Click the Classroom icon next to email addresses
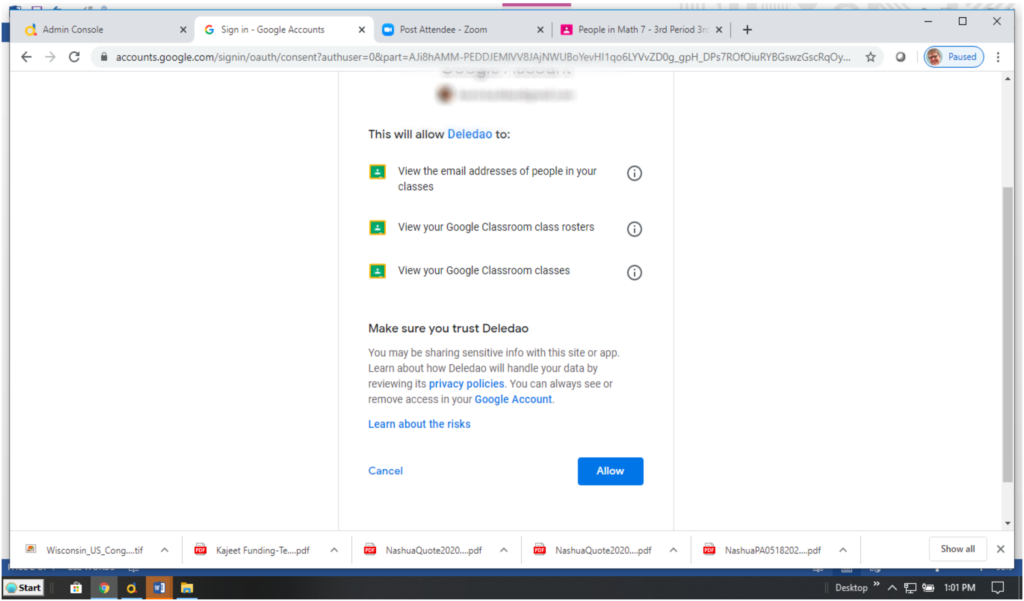Screen dimensions: 1024x601 (377, 172)
